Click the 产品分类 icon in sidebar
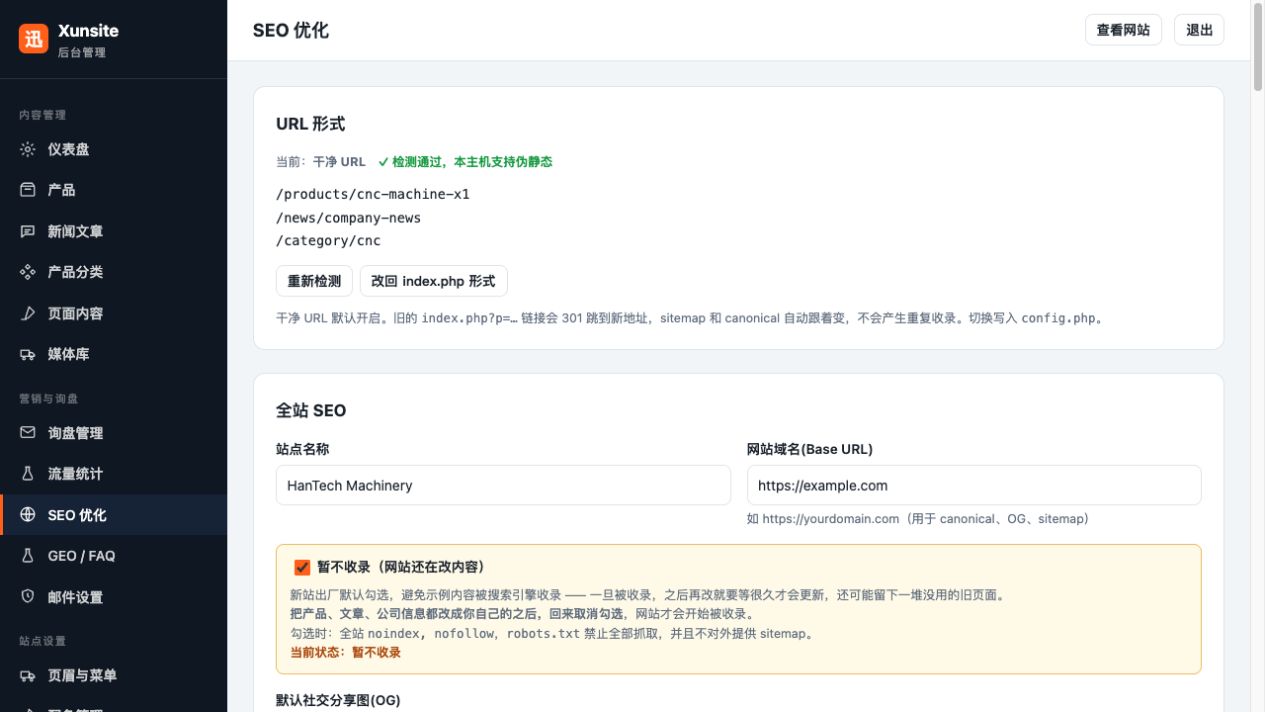1265x712 pixels. pyautogui.click(x=28, y=272)
